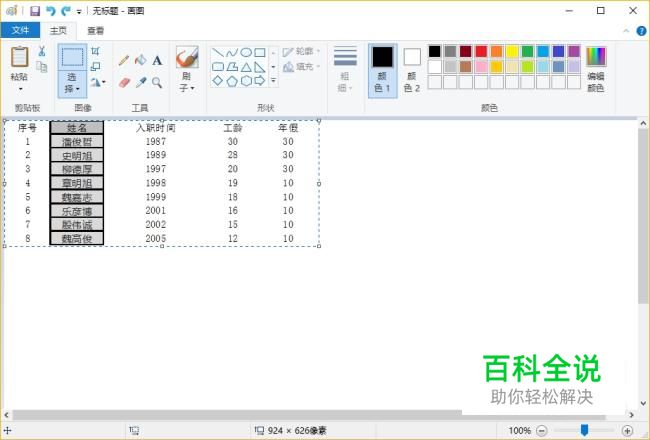Viewport: 650px width, 440px height.
Task: Select the Magnifier tool
Action: 157,83
